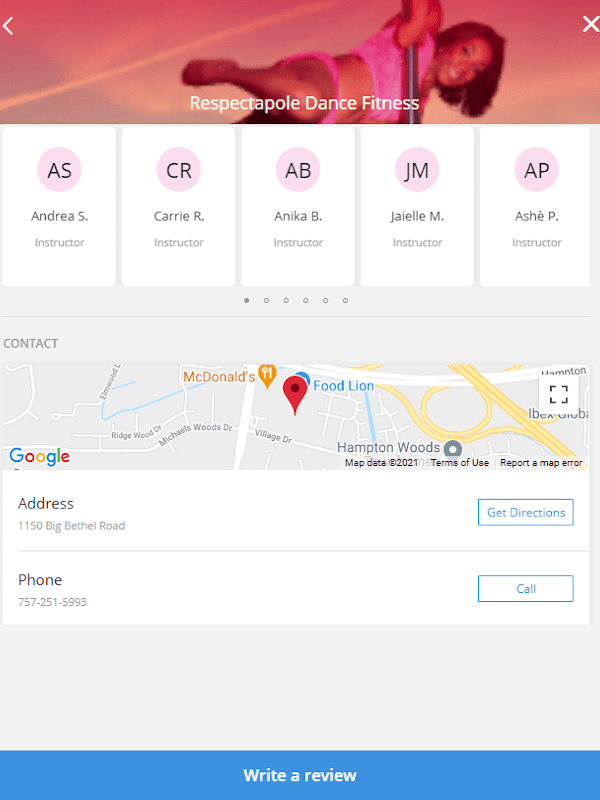Image resolution: width=600 pixels, height=800 pixels.
Task: Click Report a map error link
Action: [541, 463]
